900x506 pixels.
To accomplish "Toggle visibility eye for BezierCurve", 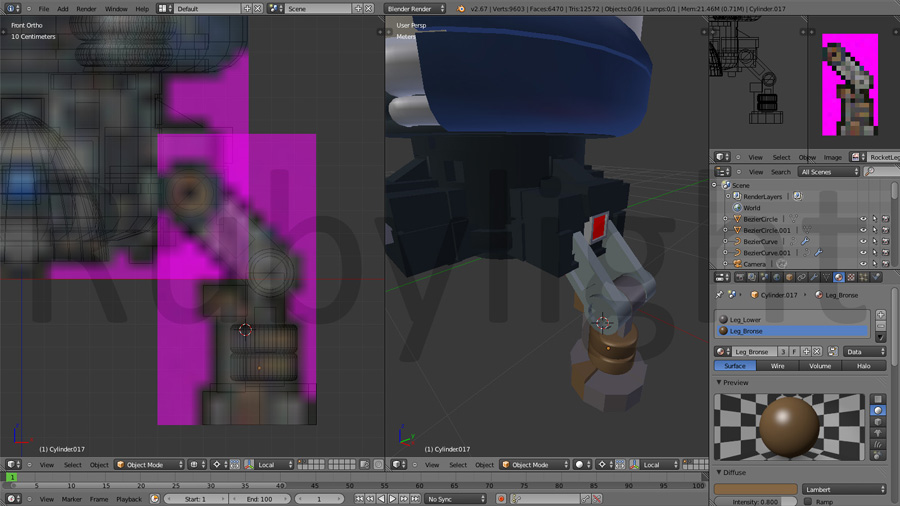I will (863, 241).
